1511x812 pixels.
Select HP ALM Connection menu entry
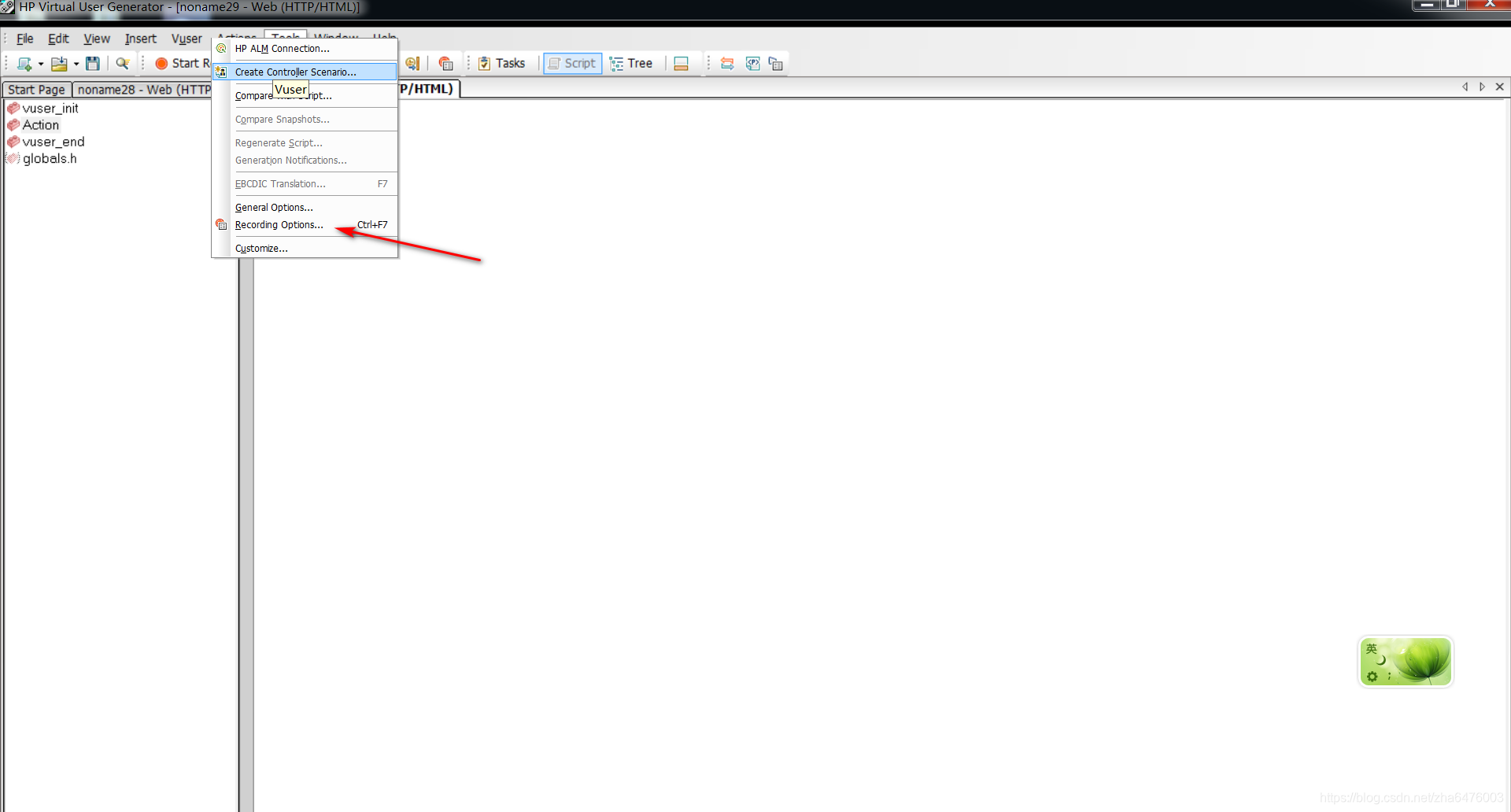tap(305, 49)
